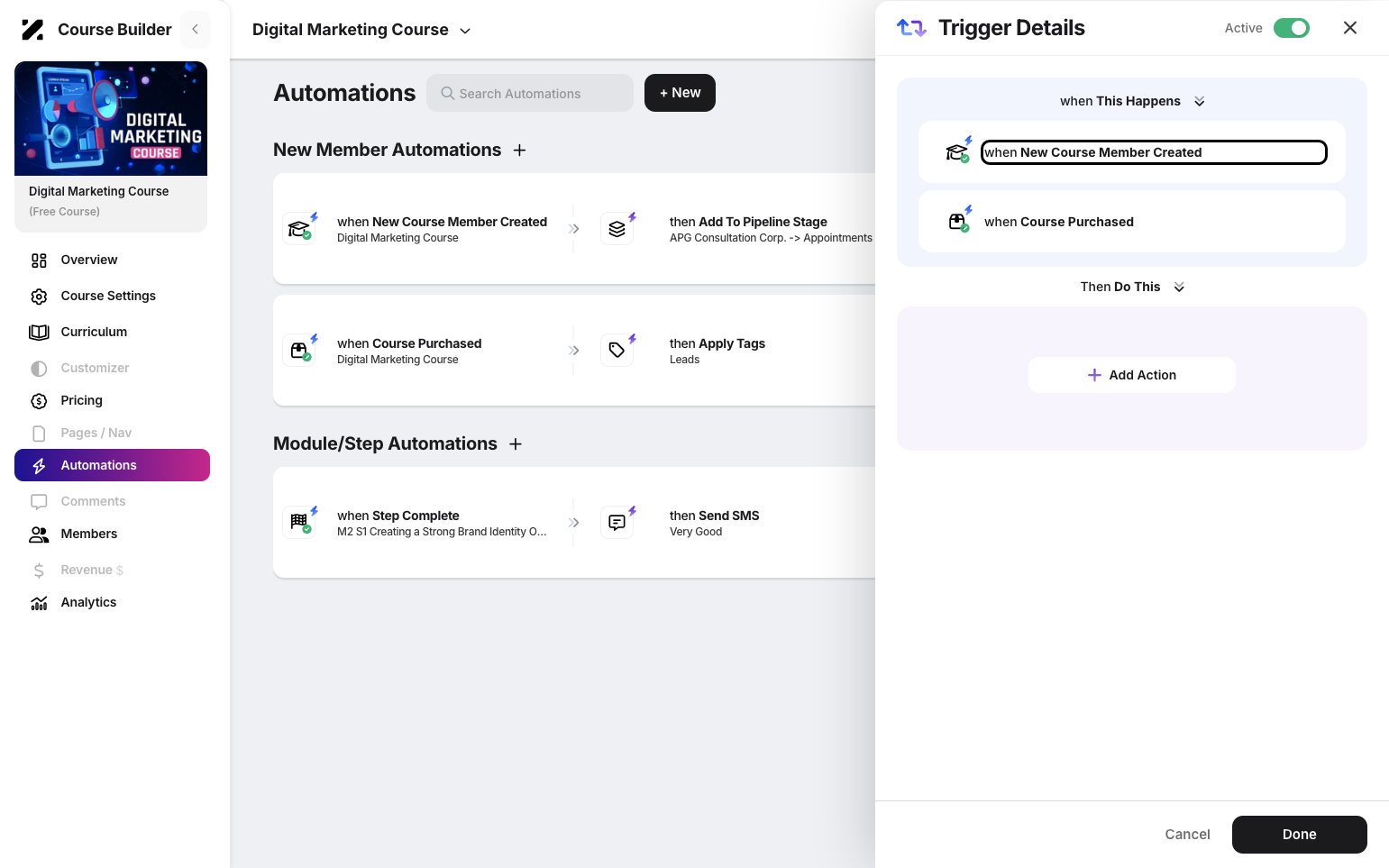Click the Trigger Details arrows icon
1389x868 pixels.
[911, 28]
